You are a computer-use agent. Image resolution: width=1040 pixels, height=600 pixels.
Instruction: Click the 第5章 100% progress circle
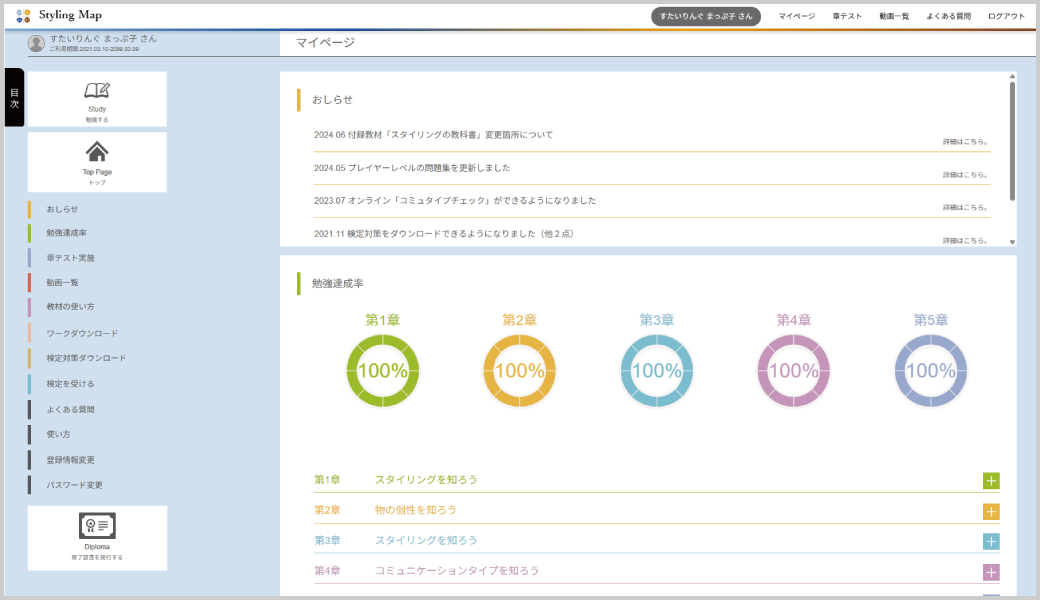pos(930,370)
